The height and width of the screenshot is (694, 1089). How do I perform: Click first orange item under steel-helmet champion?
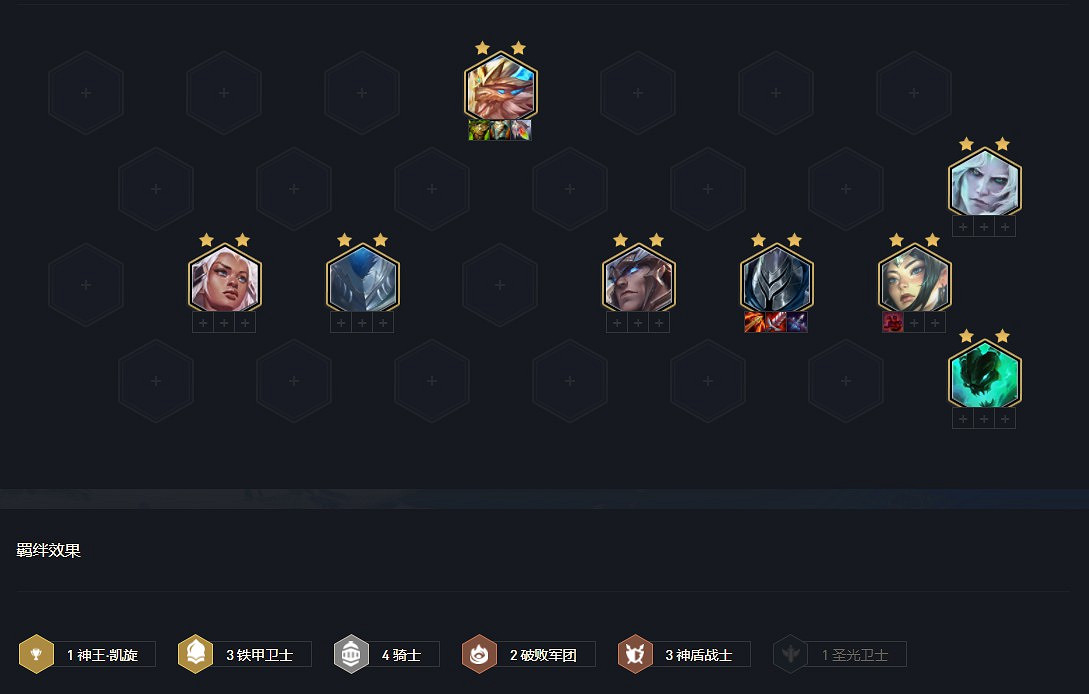(754, 322)
